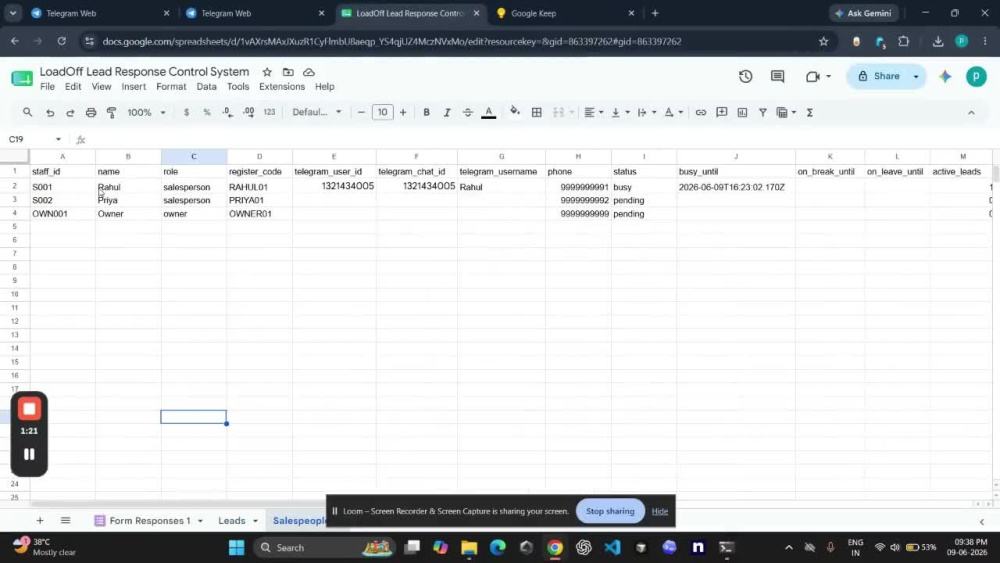Open the comments panel icon
Viewport: 1000px width, 563px height.
click(777, 77)
